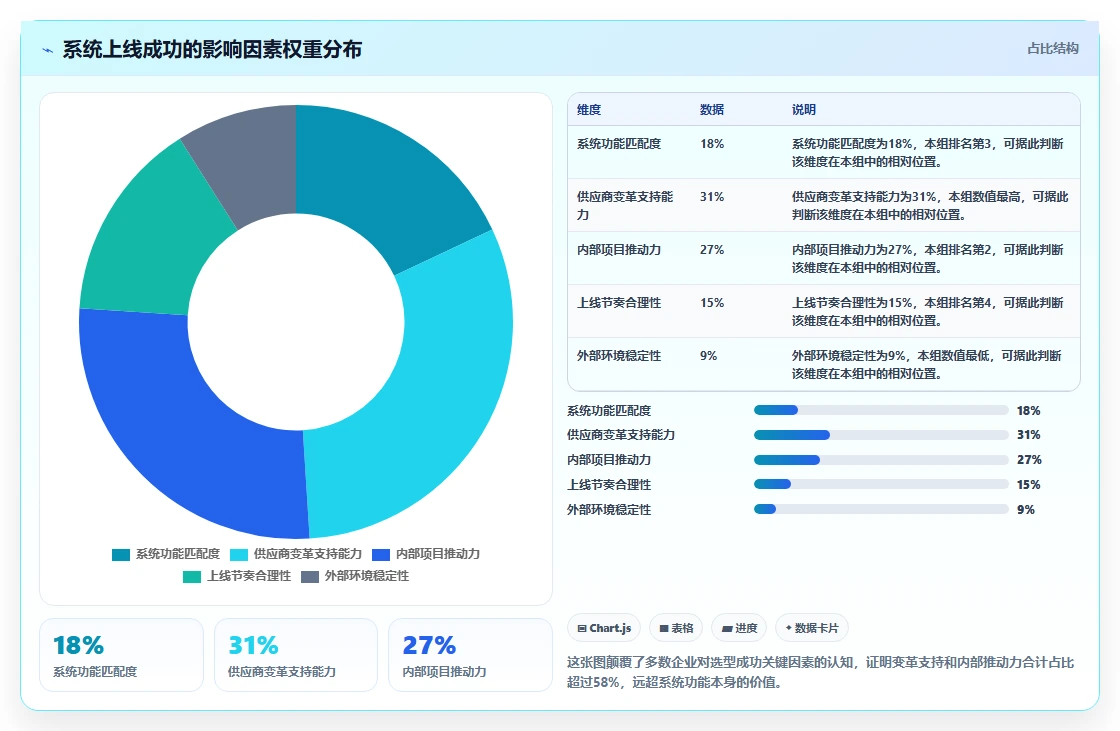Click the summary paragraph starting 这张图颠覆了
Screen dimensions: 1120x731
821,672
